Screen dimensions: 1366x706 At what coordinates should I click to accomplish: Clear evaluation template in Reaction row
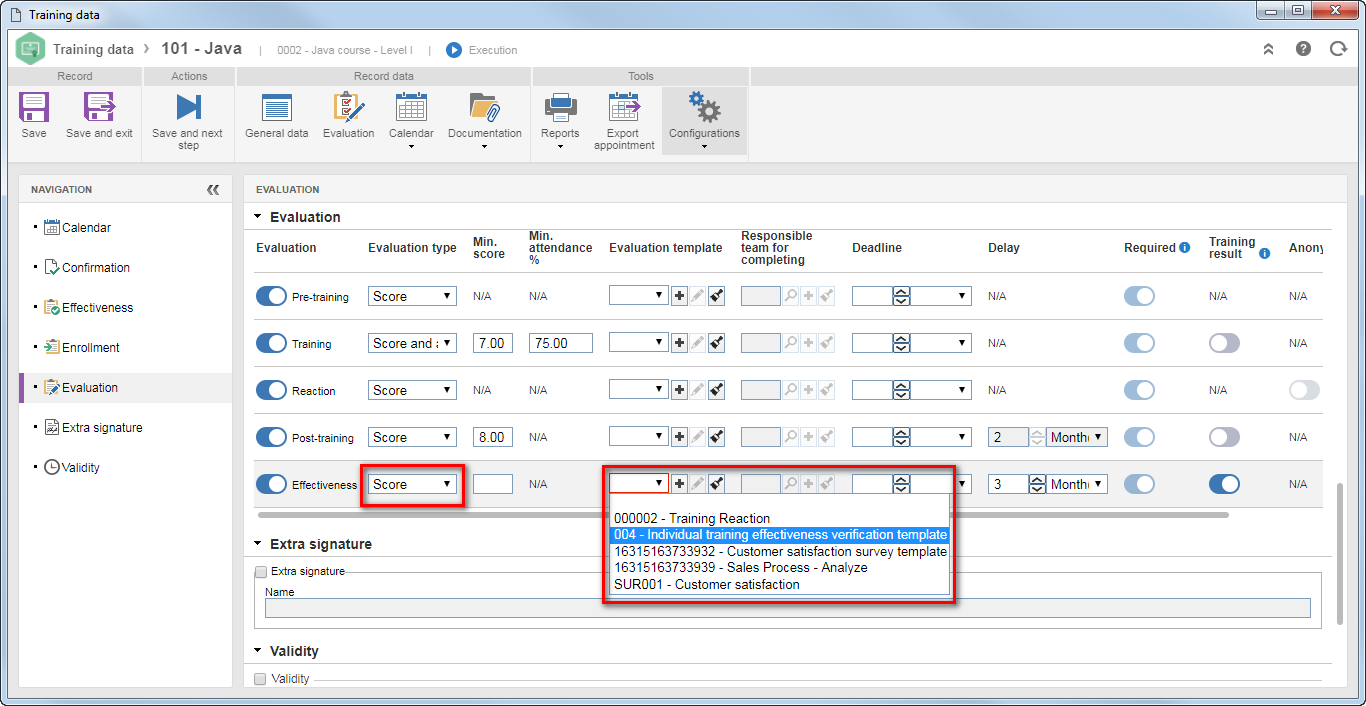click(716, 390)
